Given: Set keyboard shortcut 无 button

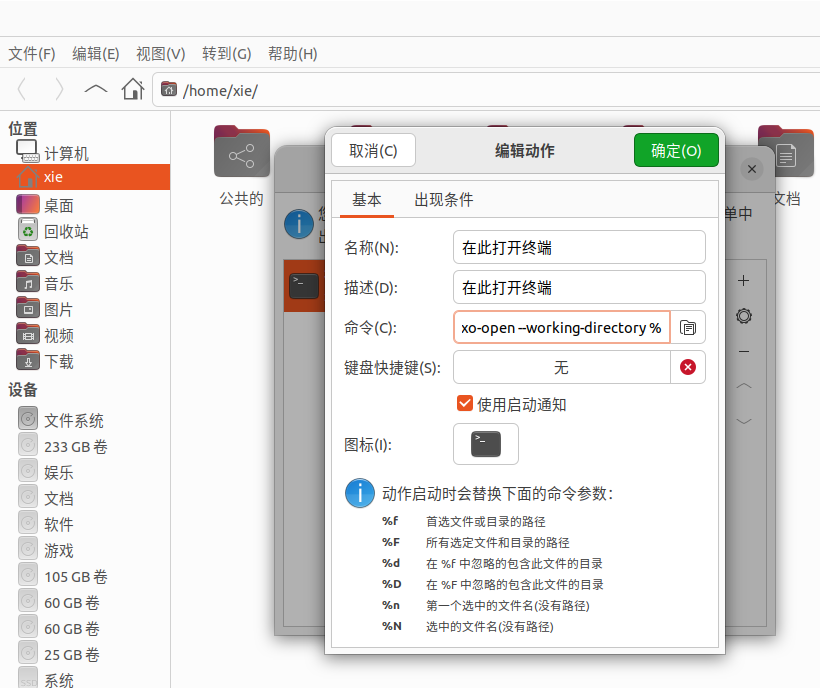Looking at the screenshot, I should click(562, 367).
